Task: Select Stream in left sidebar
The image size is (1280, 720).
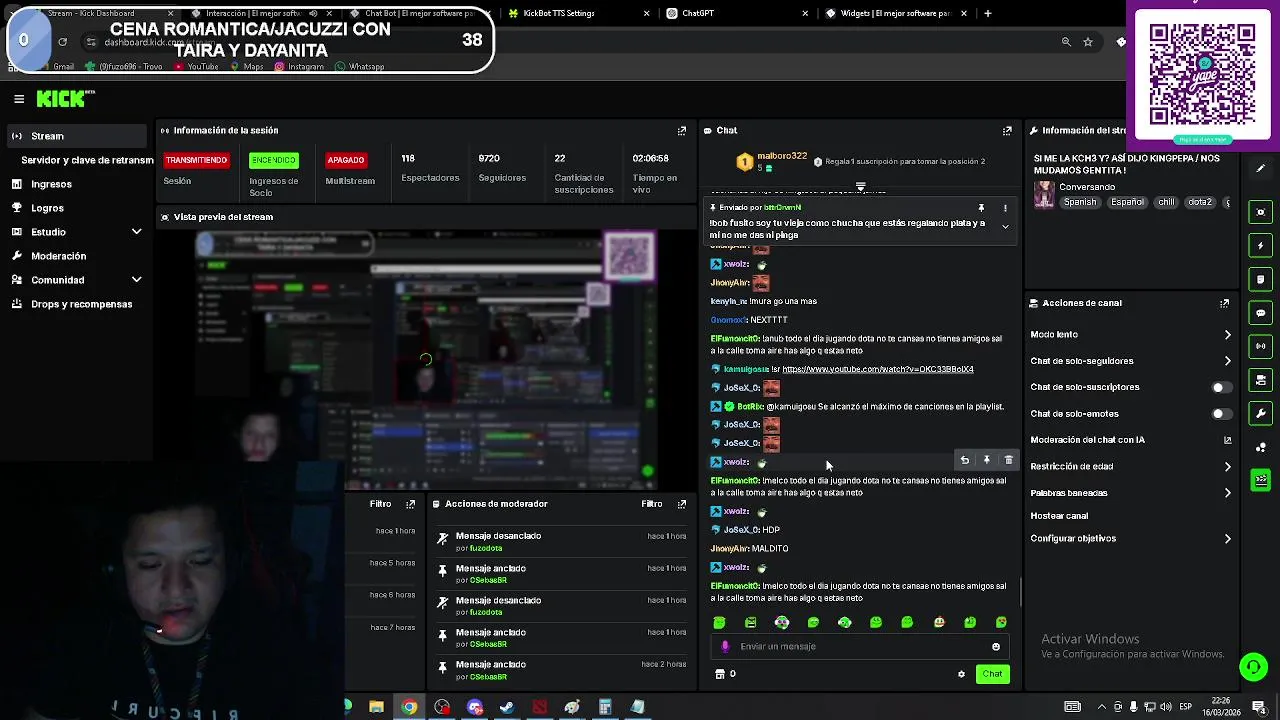Action: point(76,136)
